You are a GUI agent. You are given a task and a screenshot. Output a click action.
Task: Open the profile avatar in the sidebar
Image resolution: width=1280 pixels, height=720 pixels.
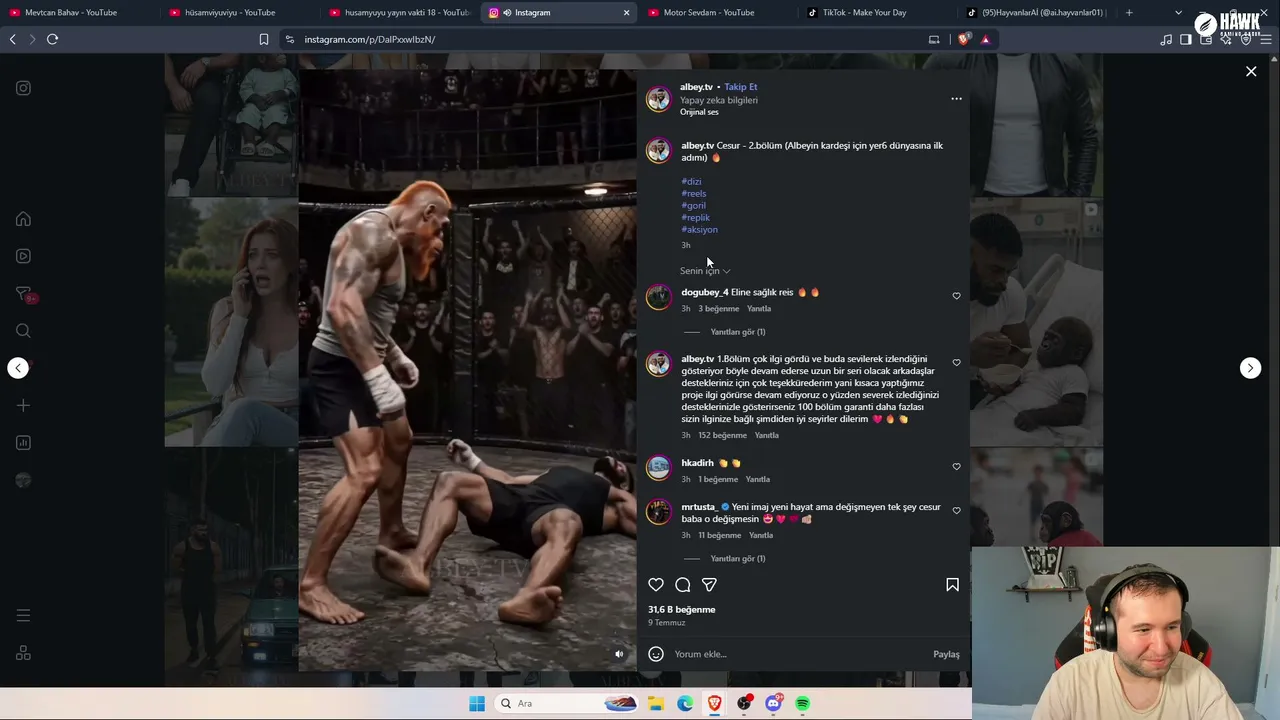[x=23, y=480]
